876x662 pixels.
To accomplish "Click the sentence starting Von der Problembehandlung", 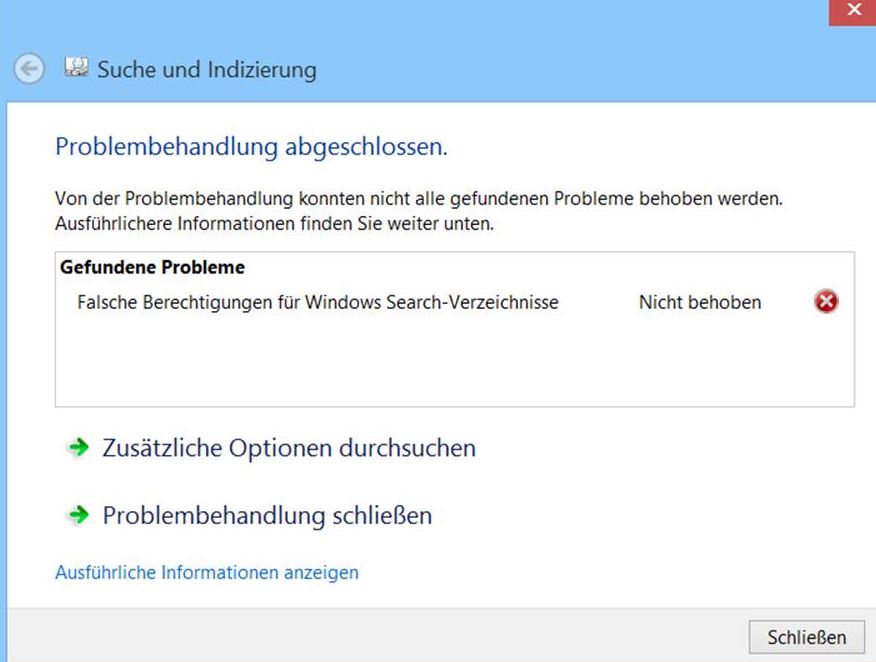I will (x=418, y=198).
